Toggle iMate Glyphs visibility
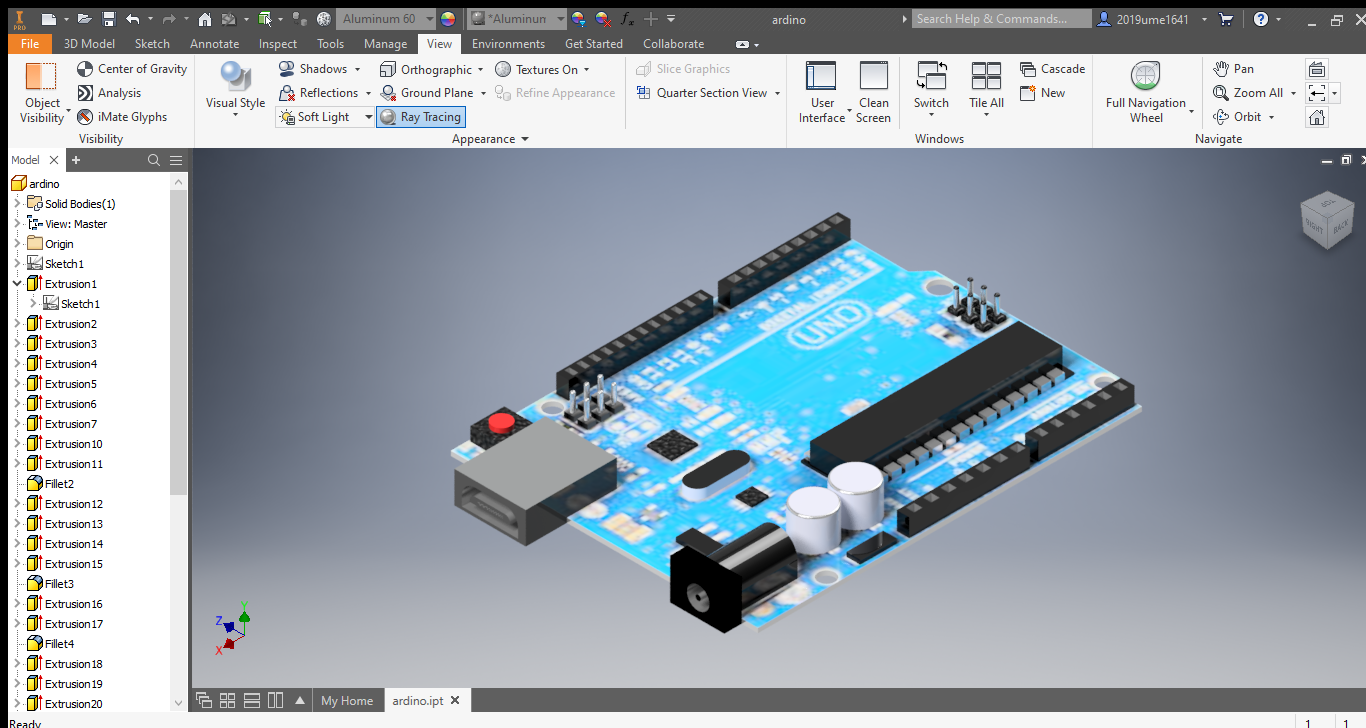This screenshot has height=728, width=1366. (x=122, y=117)
